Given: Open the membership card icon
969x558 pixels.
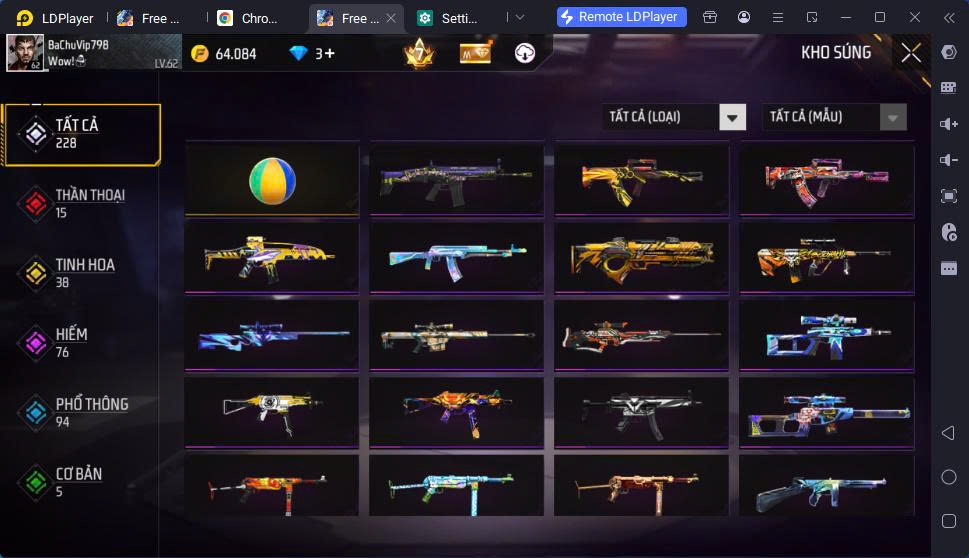Looking at the screenshot, I should 476,53.
